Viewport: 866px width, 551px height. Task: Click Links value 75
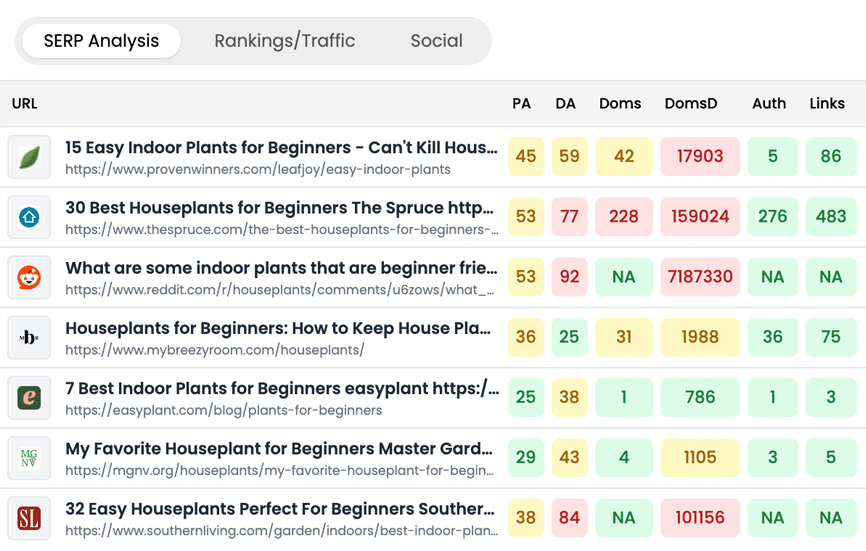[831, 337]
